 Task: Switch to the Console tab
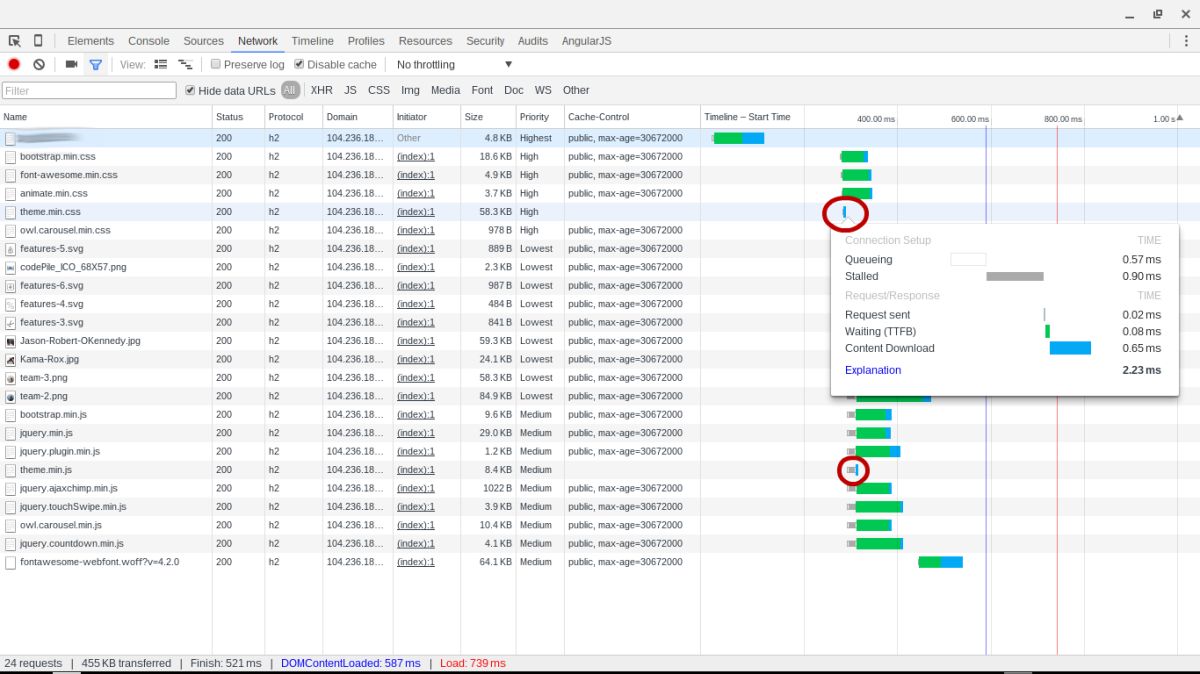149,41
